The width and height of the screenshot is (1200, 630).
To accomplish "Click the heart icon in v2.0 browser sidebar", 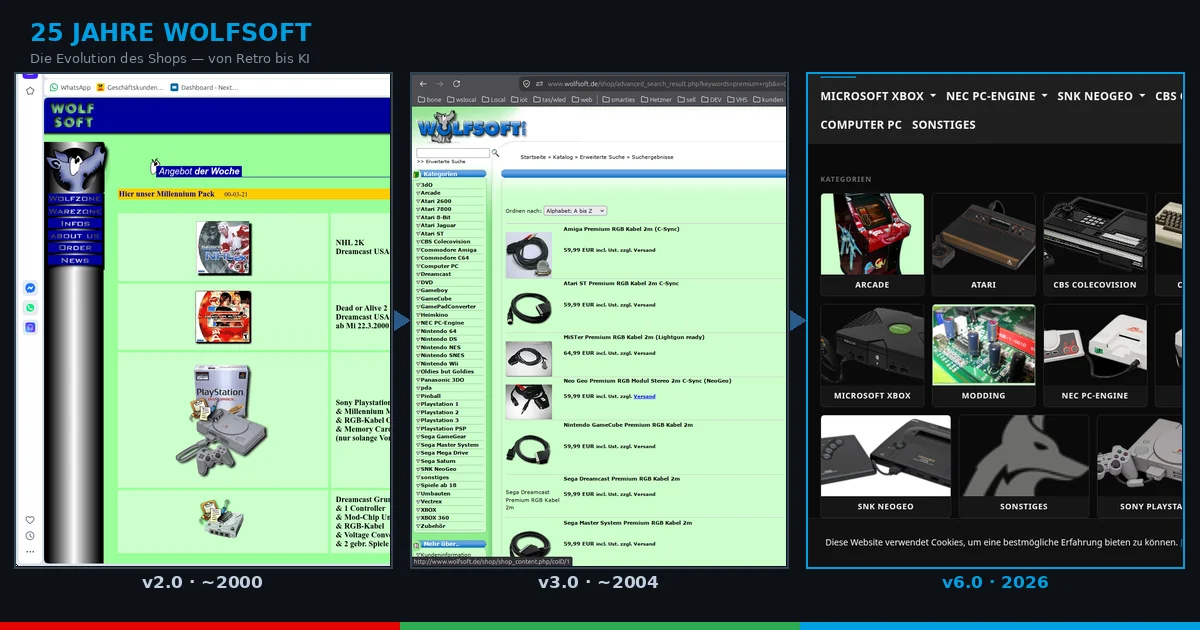I will tap(30, 520).
